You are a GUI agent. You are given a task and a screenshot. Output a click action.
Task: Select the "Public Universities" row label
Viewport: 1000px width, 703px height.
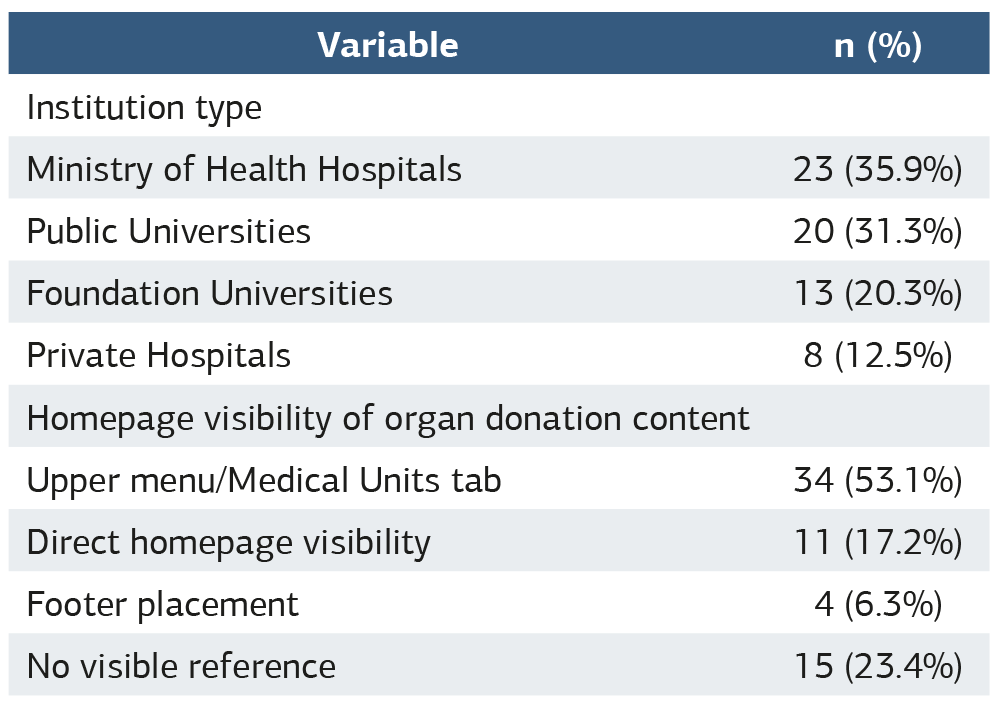point(168,232)
